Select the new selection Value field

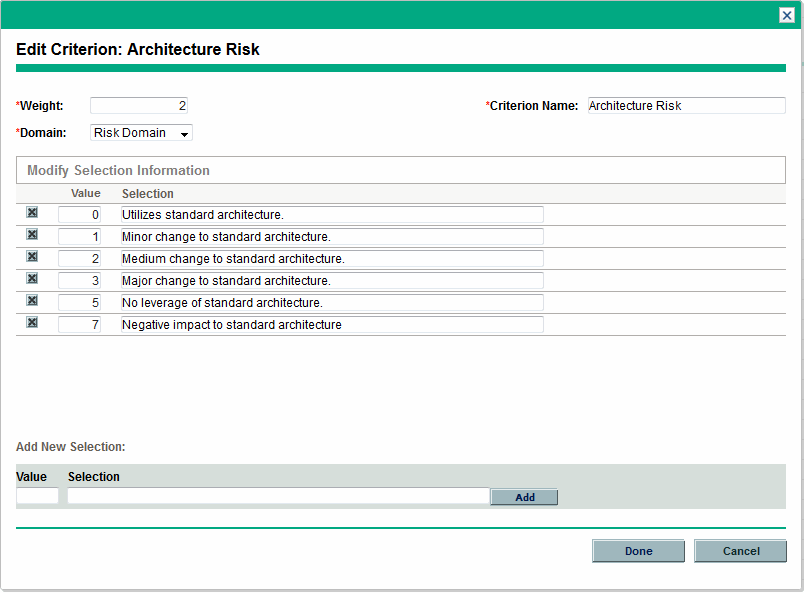point(38,496)
